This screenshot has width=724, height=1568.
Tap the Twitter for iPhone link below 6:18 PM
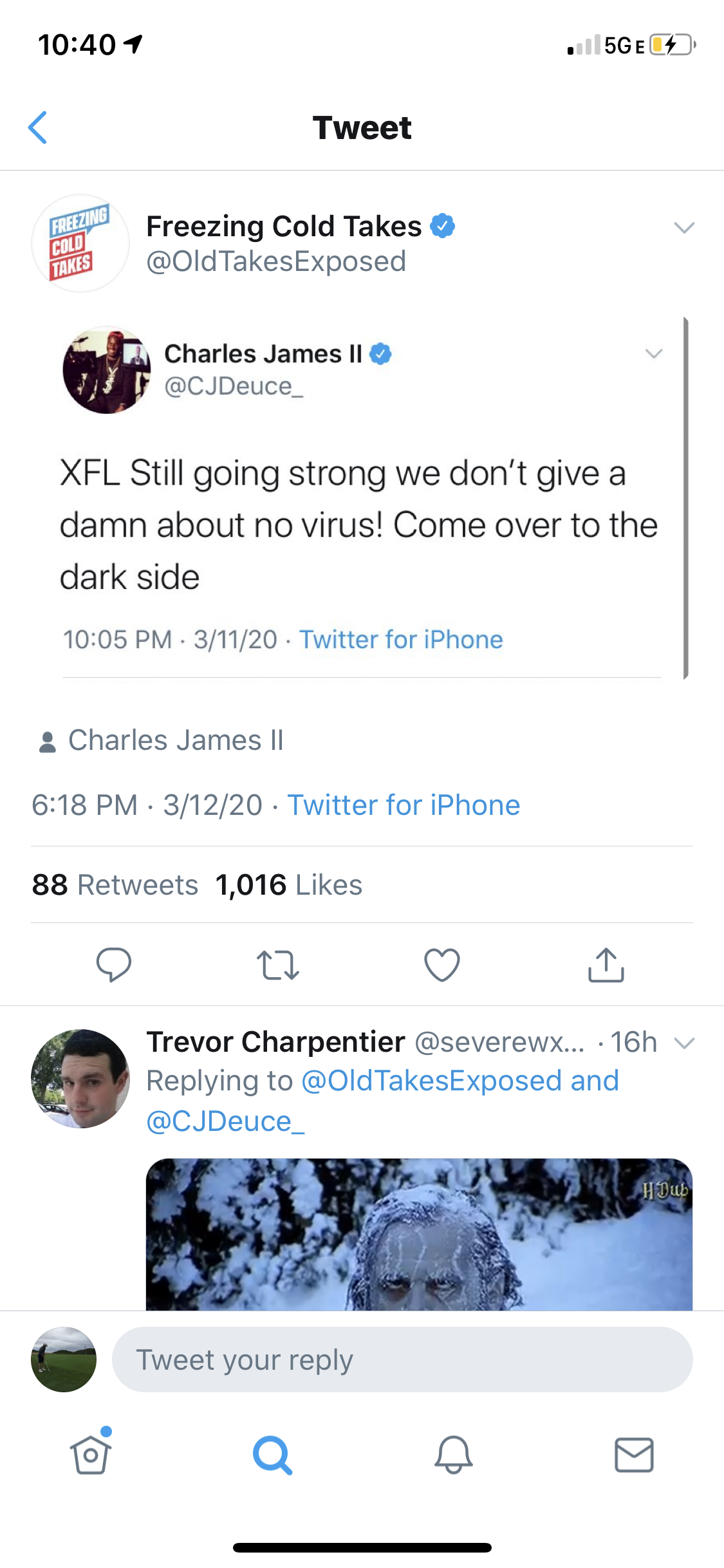(x=404, y=805)
